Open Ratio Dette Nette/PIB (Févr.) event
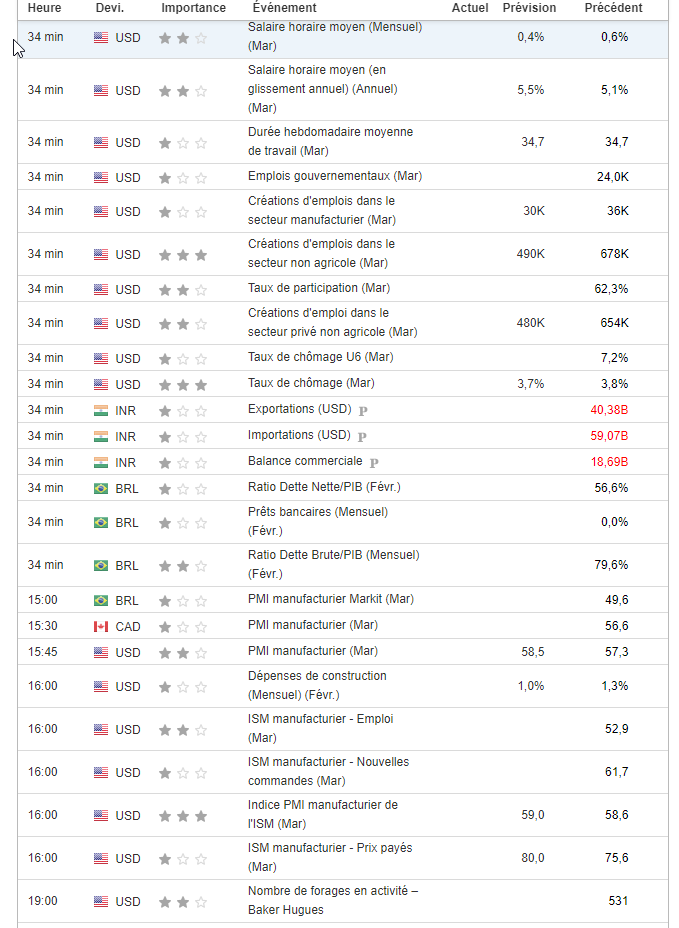 coord(323,487)
